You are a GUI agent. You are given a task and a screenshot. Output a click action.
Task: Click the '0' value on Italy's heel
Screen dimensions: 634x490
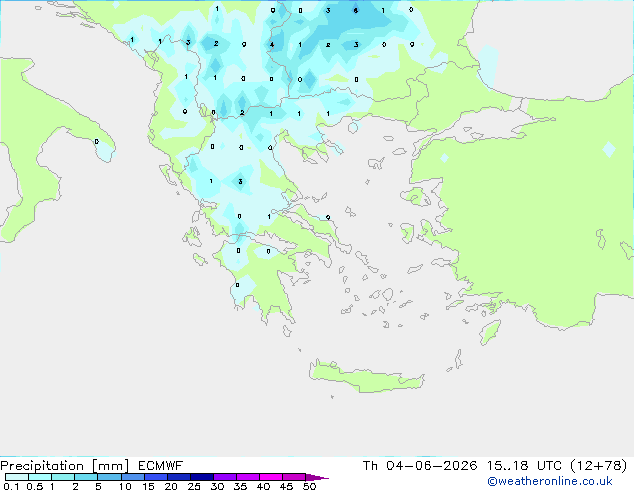click(96, 142)
